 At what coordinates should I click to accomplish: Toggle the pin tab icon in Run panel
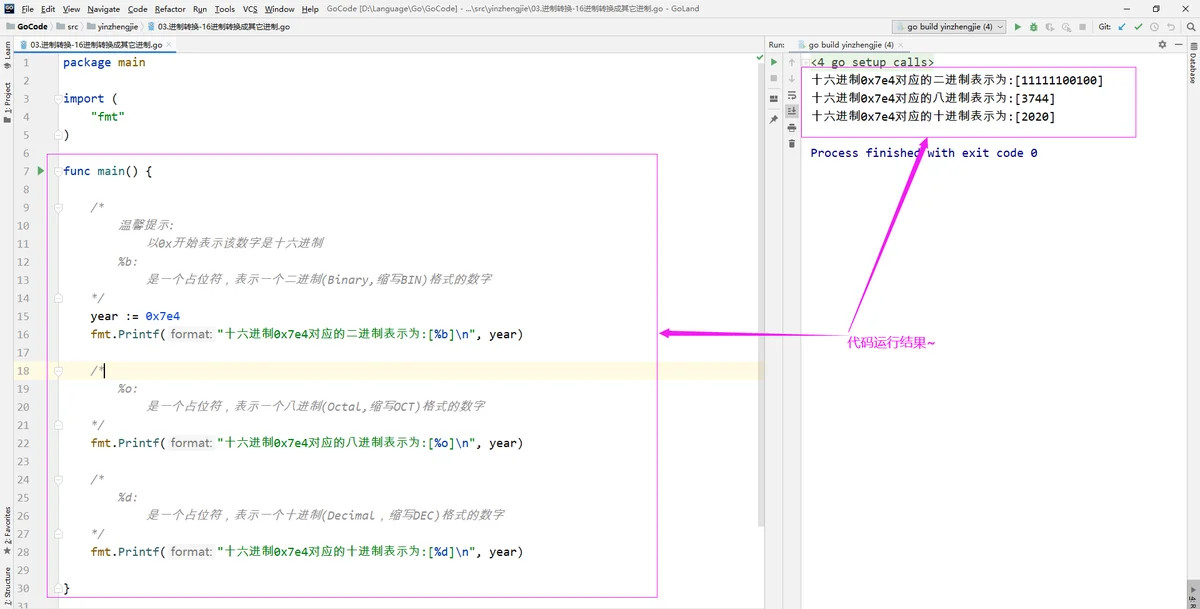[774, 119]
